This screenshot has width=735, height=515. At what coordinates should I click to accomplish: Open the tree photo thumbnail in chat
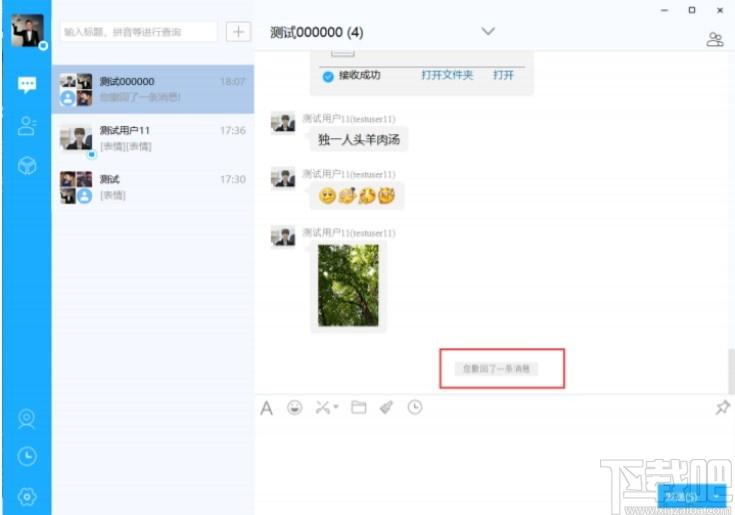[x=348, y=285]
